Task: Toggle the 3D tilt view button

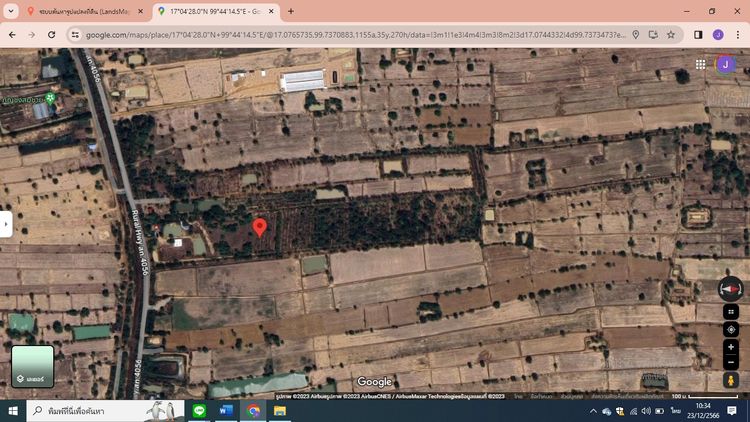Action: (731, 312)
